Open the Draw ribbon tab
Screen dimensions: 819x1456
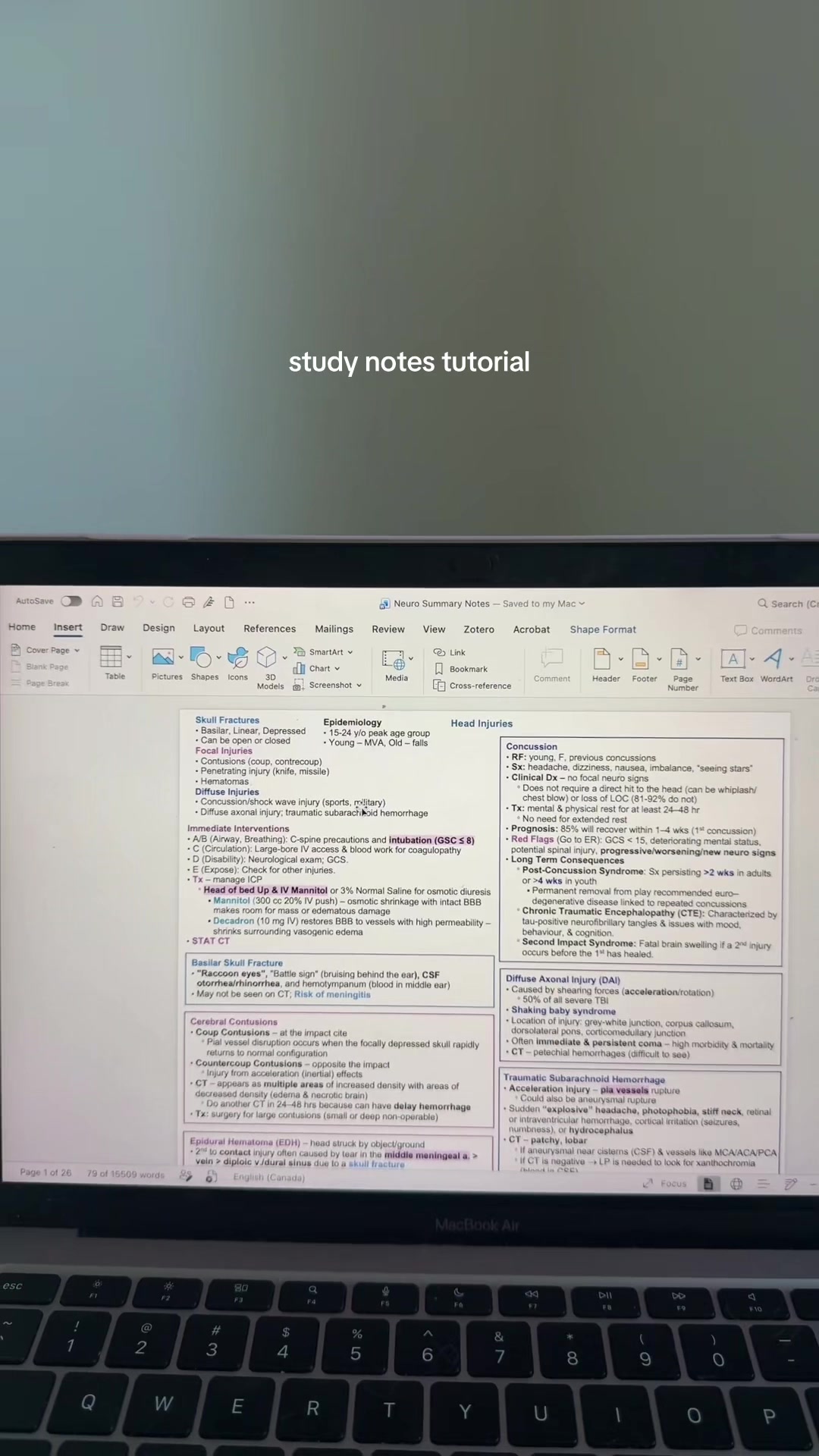tap(112, 627)
